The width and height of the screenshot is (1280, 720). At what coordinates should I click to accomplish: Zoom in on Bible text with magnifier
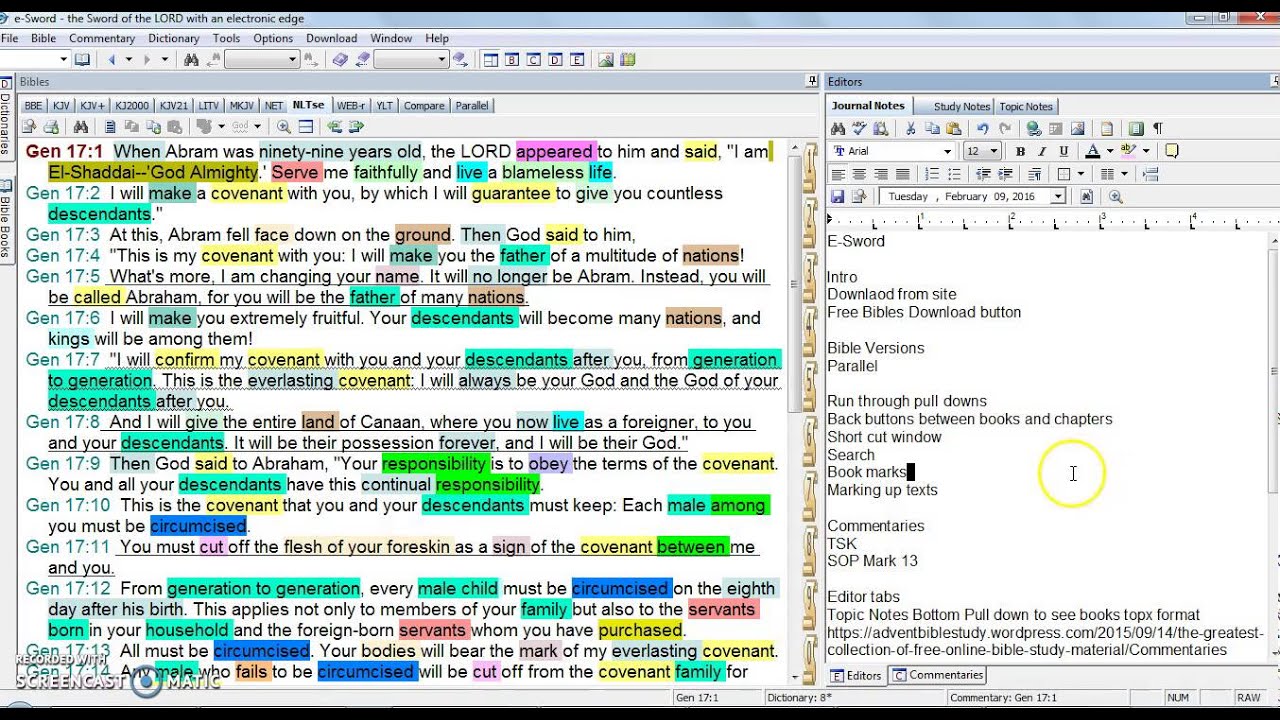tap(284, 127)
